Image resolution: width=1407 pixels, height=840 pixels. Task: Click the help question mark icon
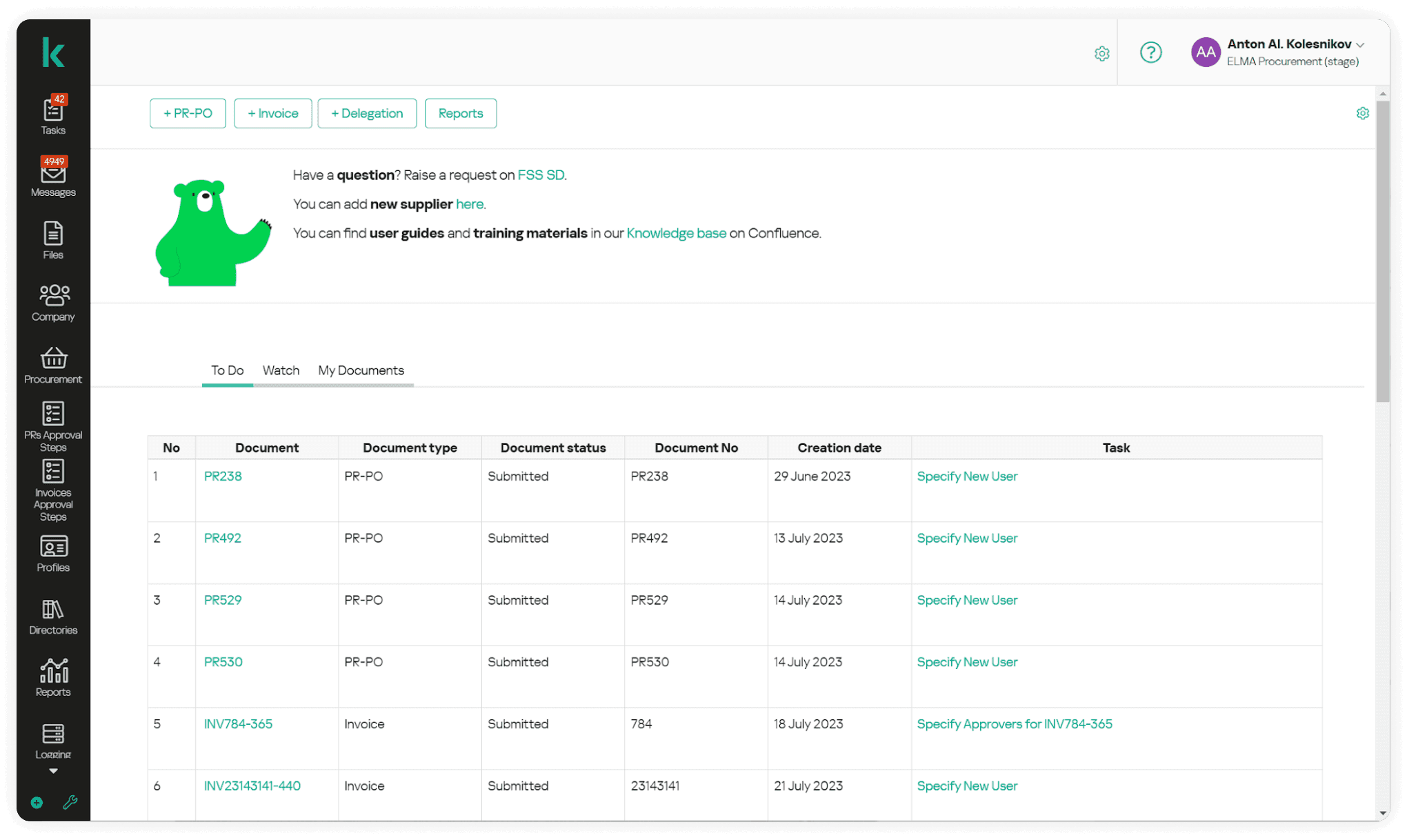tap(1150, 52)
